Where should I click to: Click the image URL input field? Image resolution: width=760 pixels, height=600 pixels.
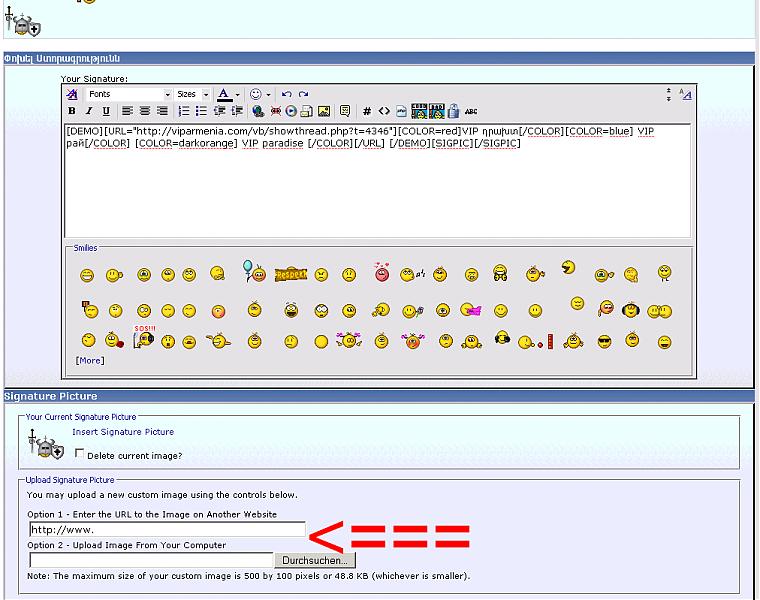click(166, 529)
